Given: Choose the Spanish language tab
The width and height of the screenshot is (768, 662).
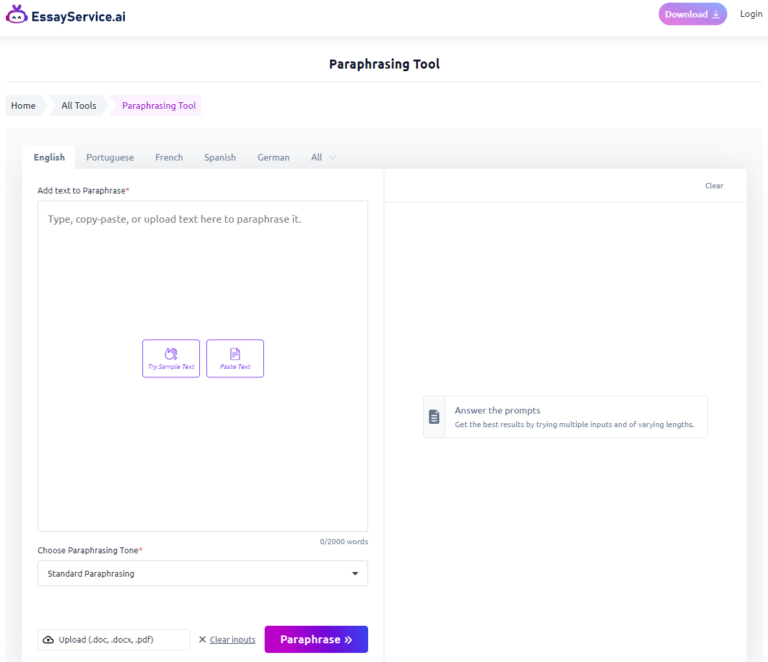Looking at the screenshot, I should [220, 158].
